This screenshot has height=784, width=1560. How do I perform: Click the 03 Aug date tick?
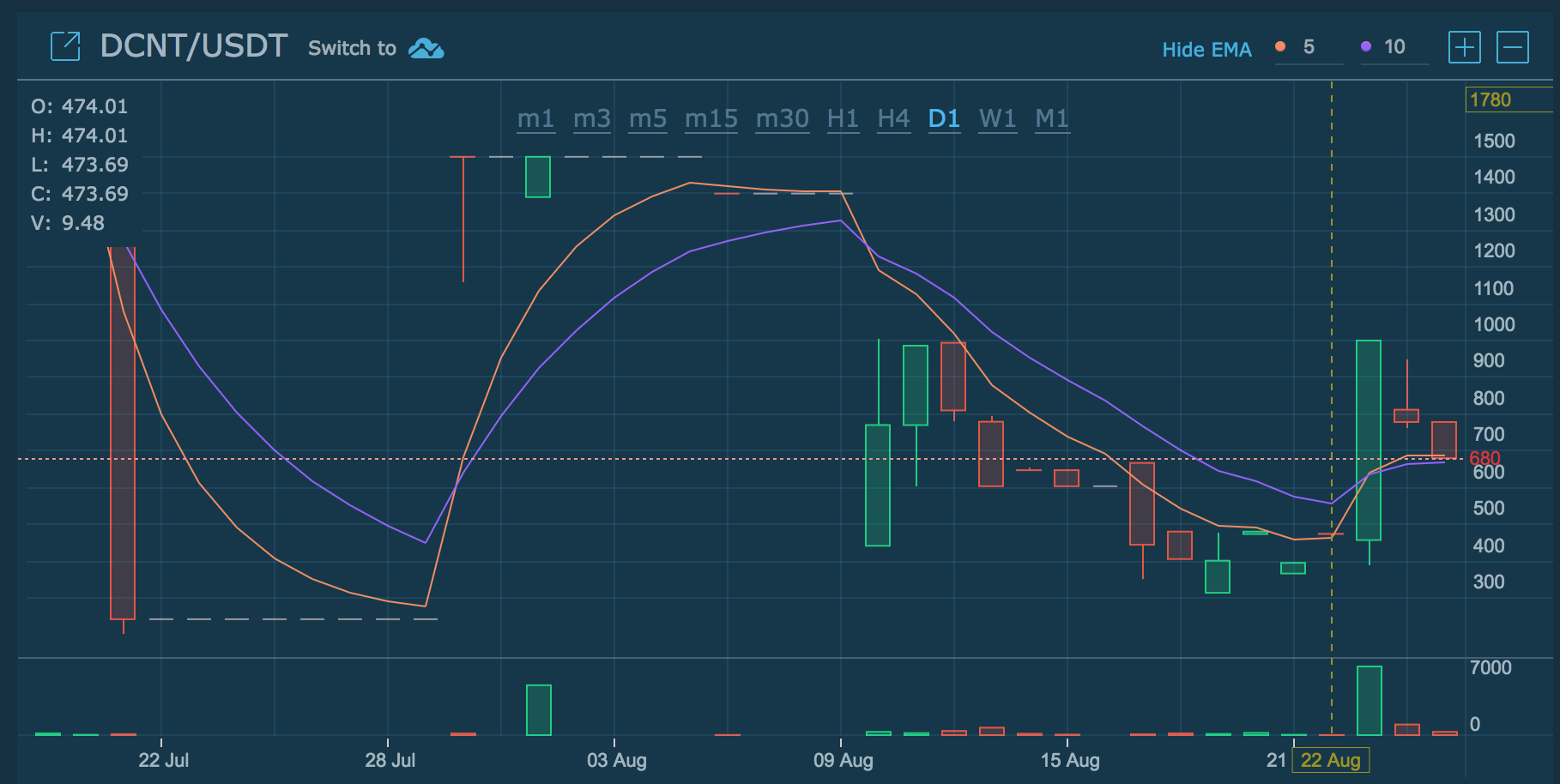pyautogui.click(x=617, y=760)
